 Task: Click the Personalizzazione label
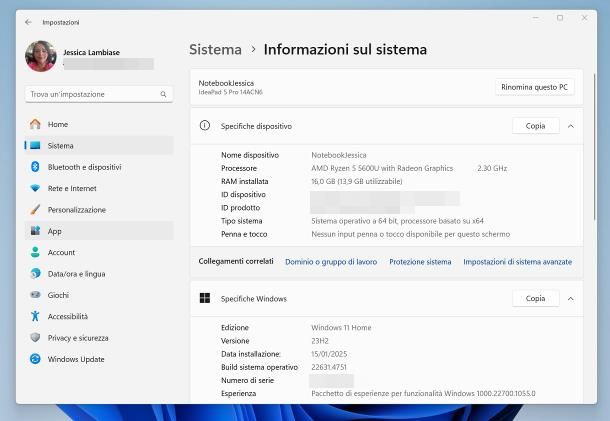coord(77,210)
